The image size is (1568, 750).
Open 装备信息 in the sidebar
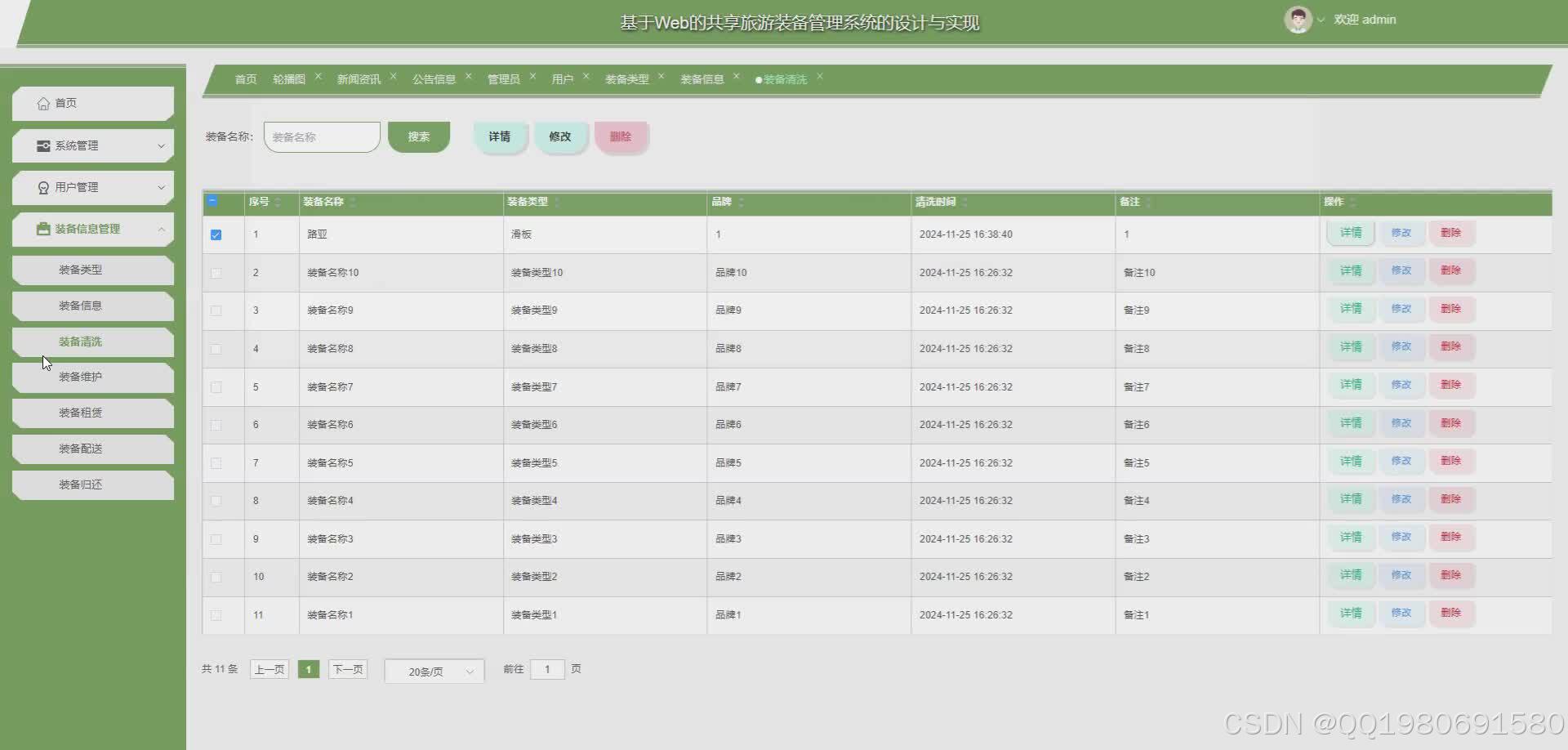click(x=92, y=306)
